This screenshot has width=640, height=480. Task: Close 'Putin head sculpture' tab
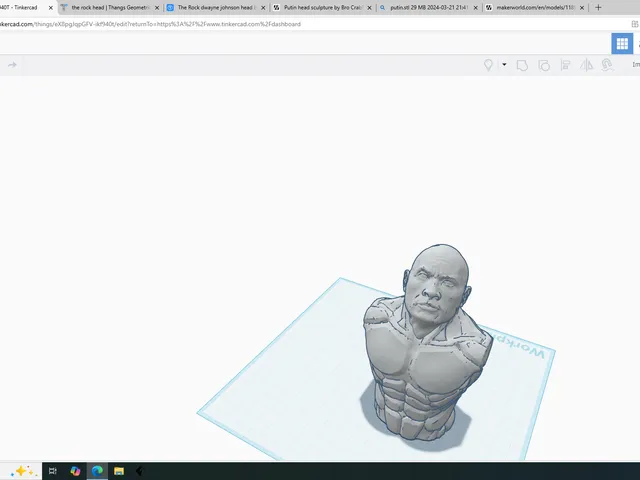369,8
